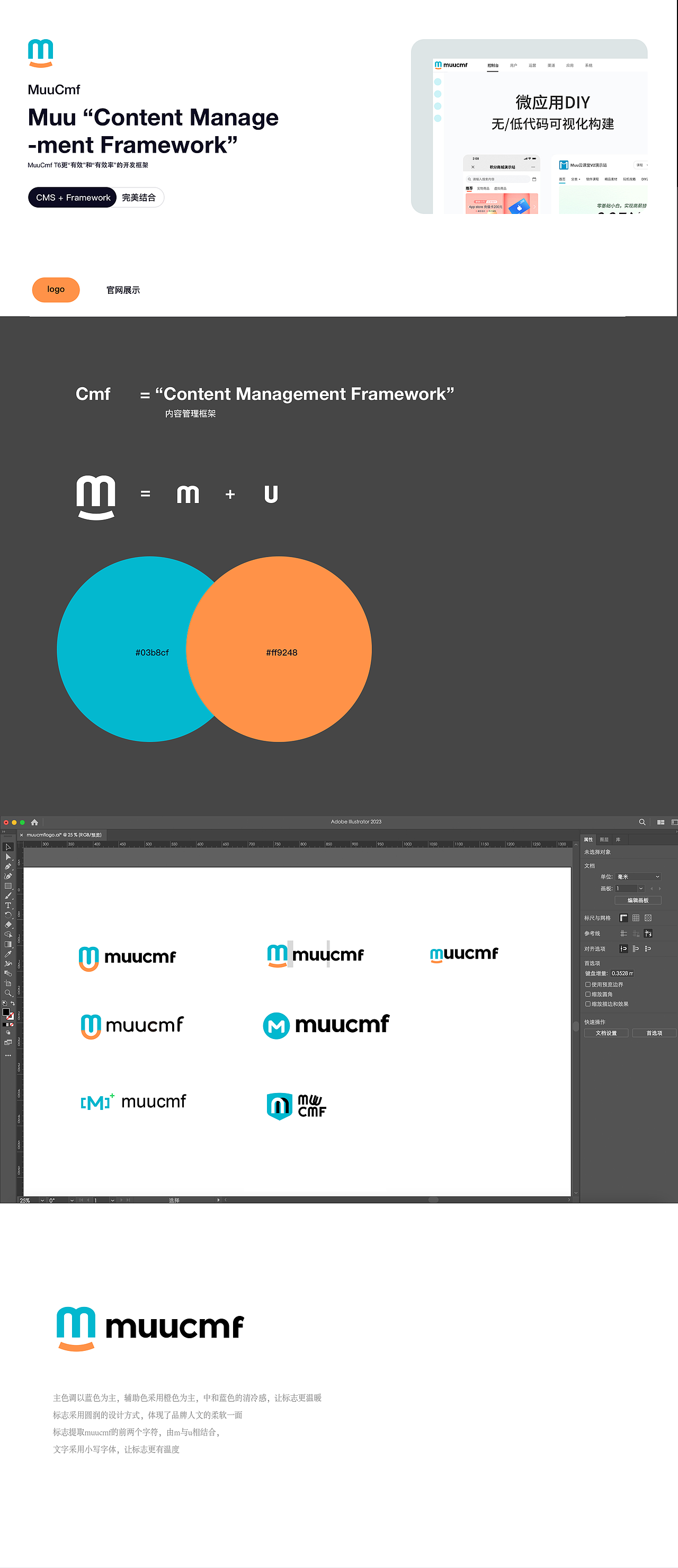Select the Symbol Sprayer tool
This screenshot has height=1568, width=678.
click(x=8, y=964)
